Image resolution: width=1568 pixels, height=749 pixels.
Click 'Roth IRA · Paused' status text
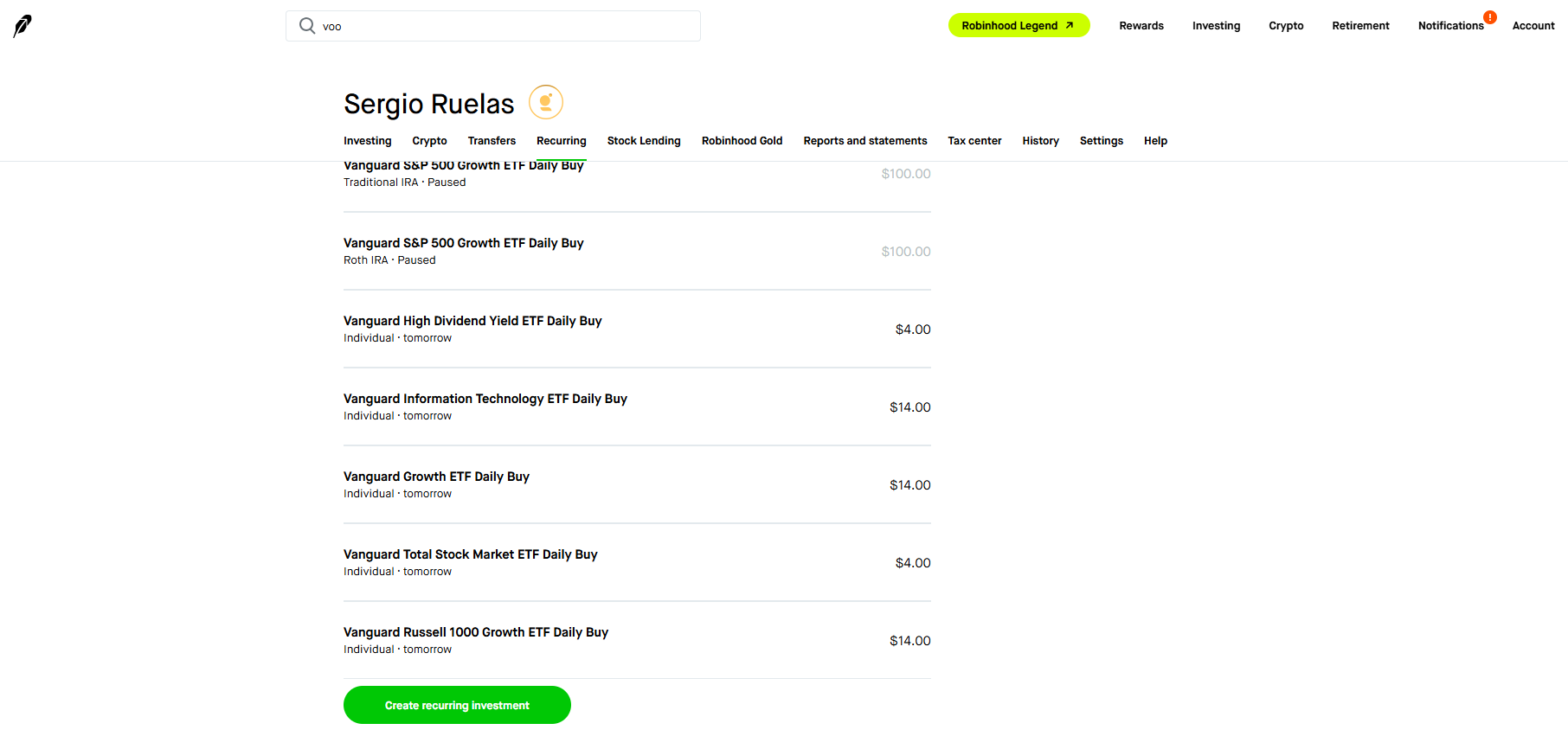pos(389,260)
